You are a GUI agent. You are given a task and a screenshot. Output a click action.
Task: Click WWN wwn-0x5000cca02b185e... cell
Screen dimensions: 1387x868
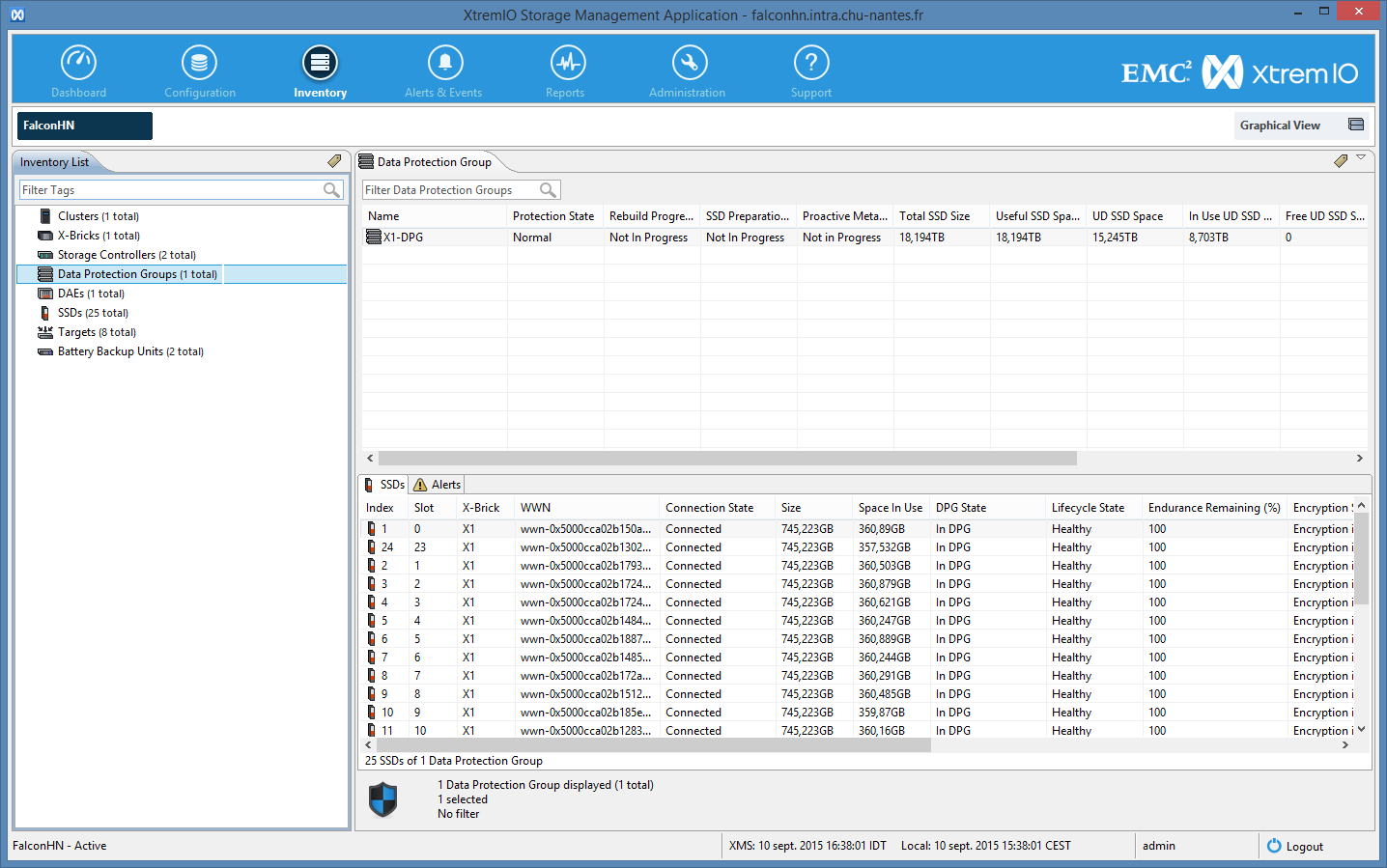[585, 713]
